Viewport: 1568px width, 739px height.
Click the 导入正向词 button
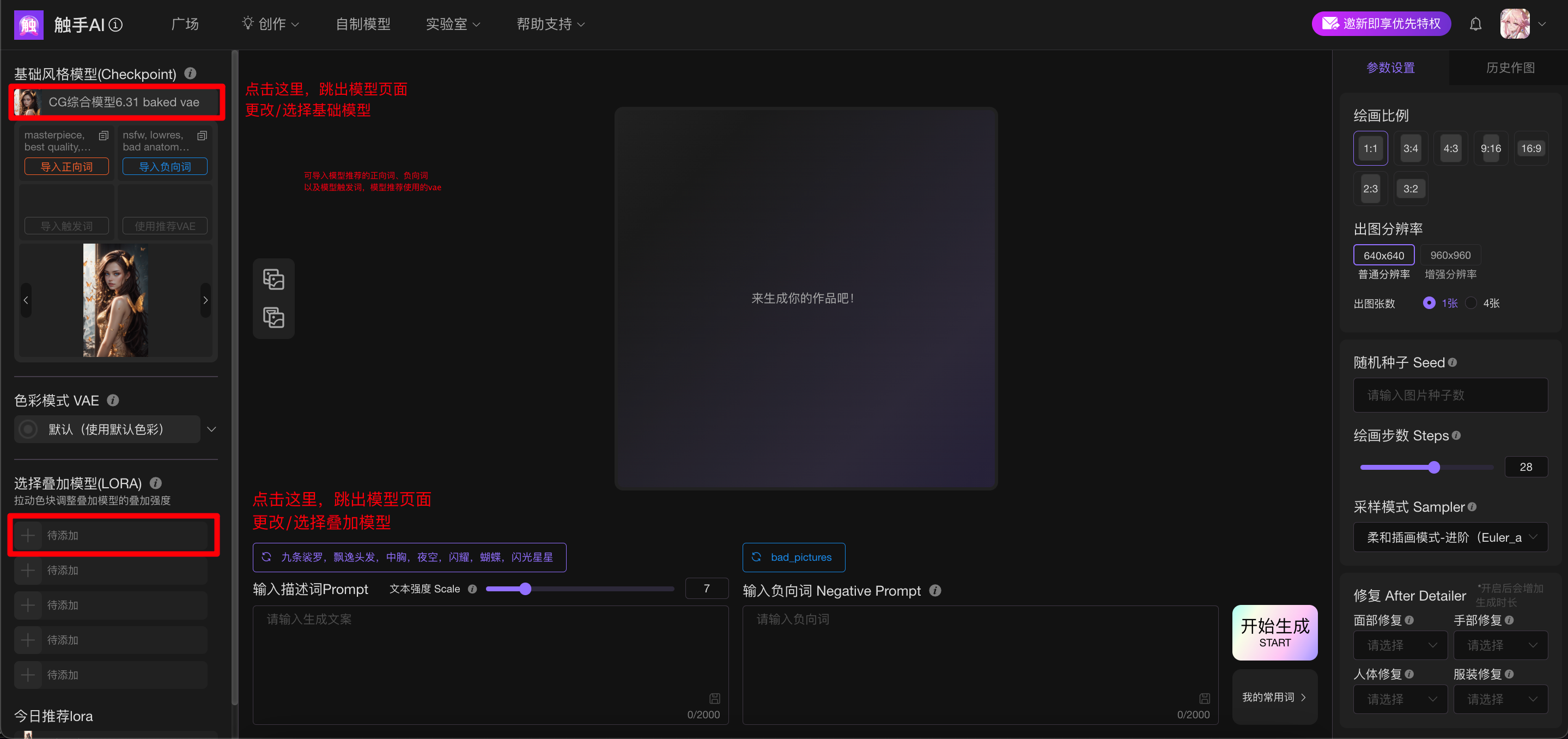coord(66,166)
